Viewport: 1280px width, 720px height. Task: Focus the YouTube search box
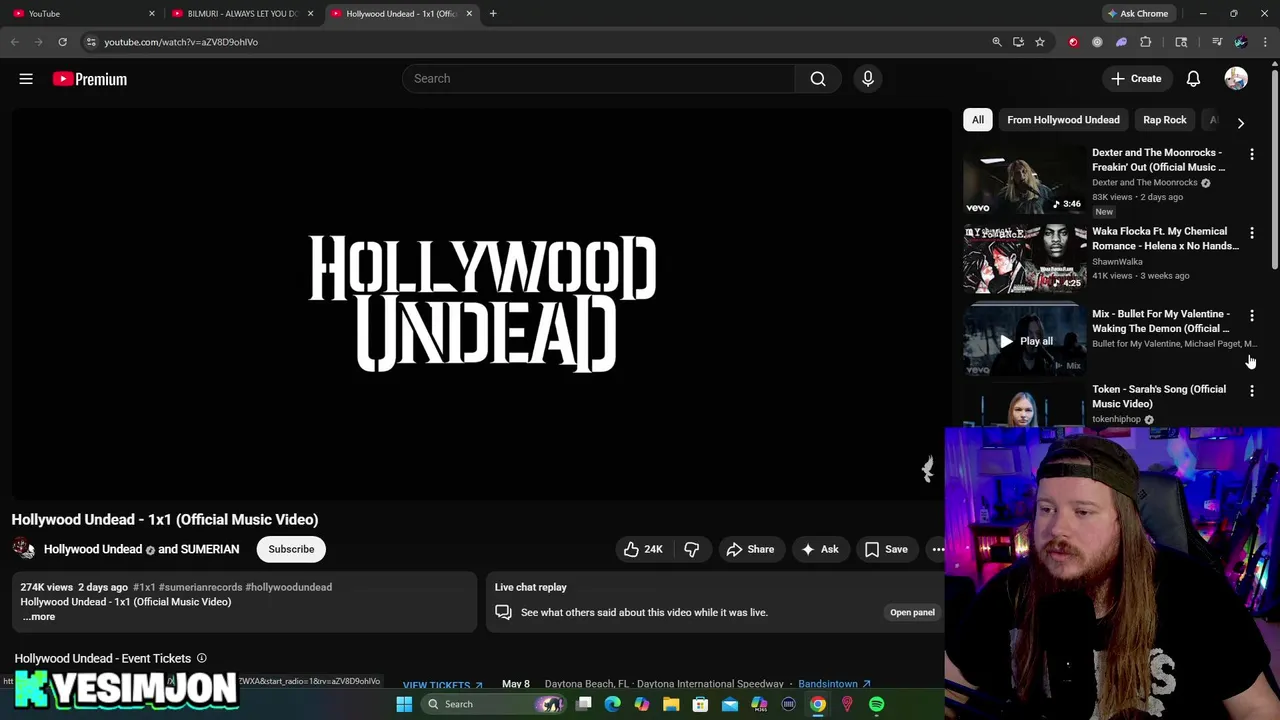pos(599,79)
